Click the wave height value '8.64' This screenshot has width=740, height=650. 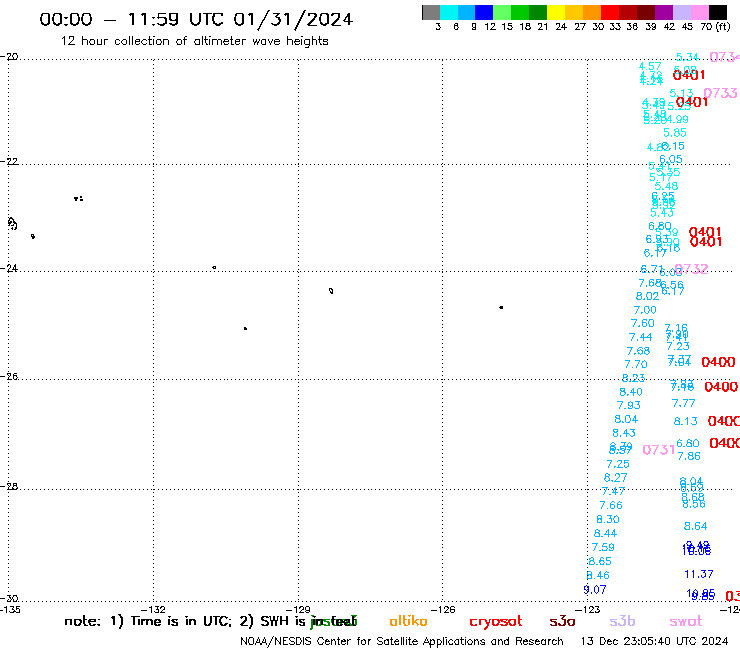pyautogui.click(x=696, y=526)
